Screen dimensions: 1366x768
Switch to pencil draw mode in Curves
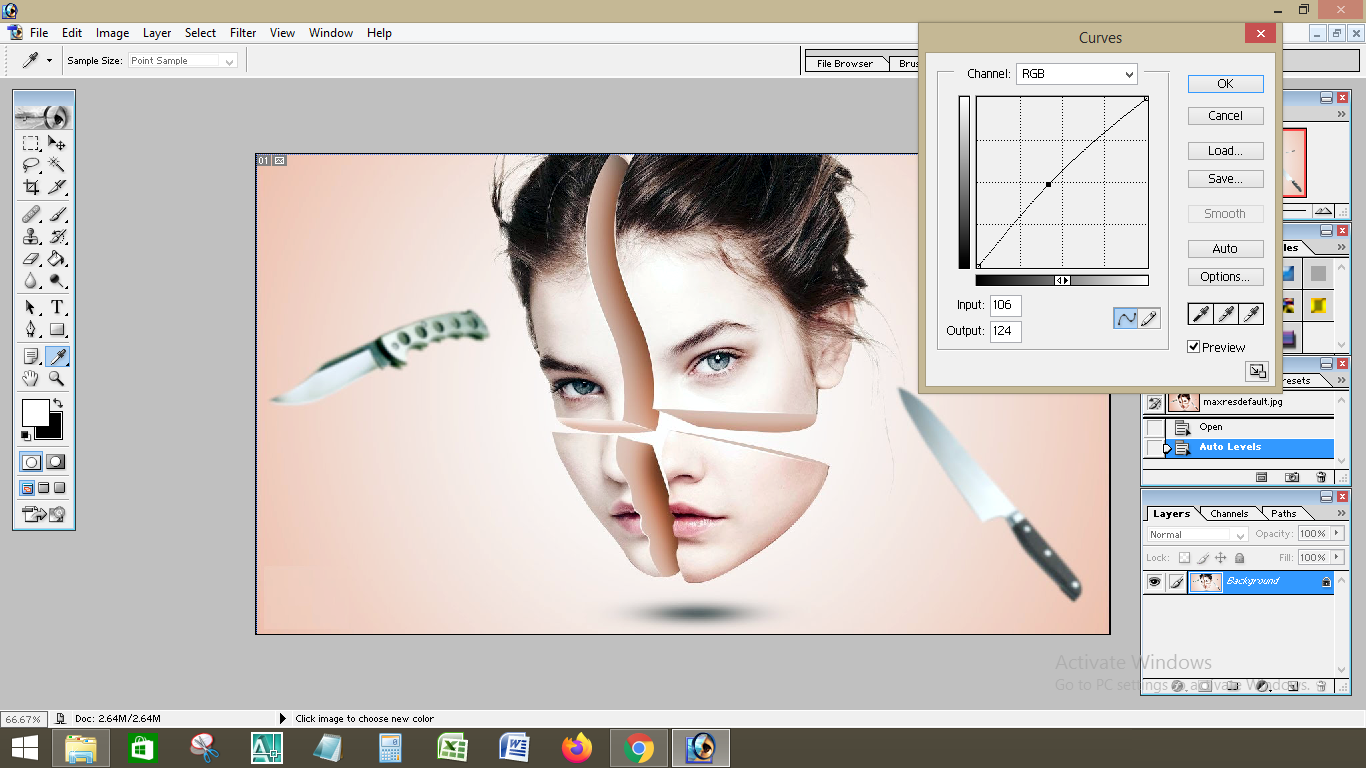pyautogui.click(x=1150, y=318)
